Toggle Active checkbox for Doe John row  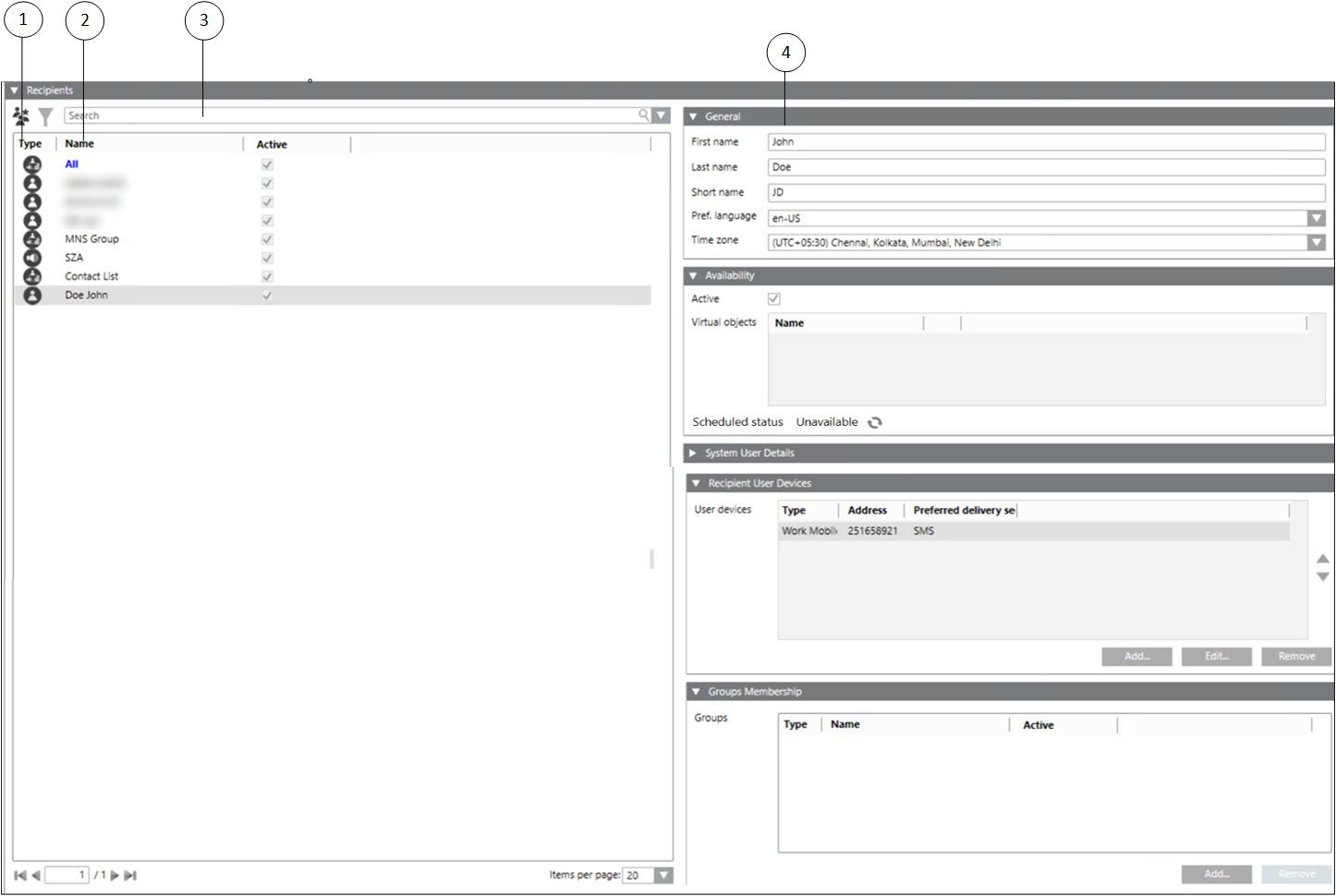pos(267,296)
